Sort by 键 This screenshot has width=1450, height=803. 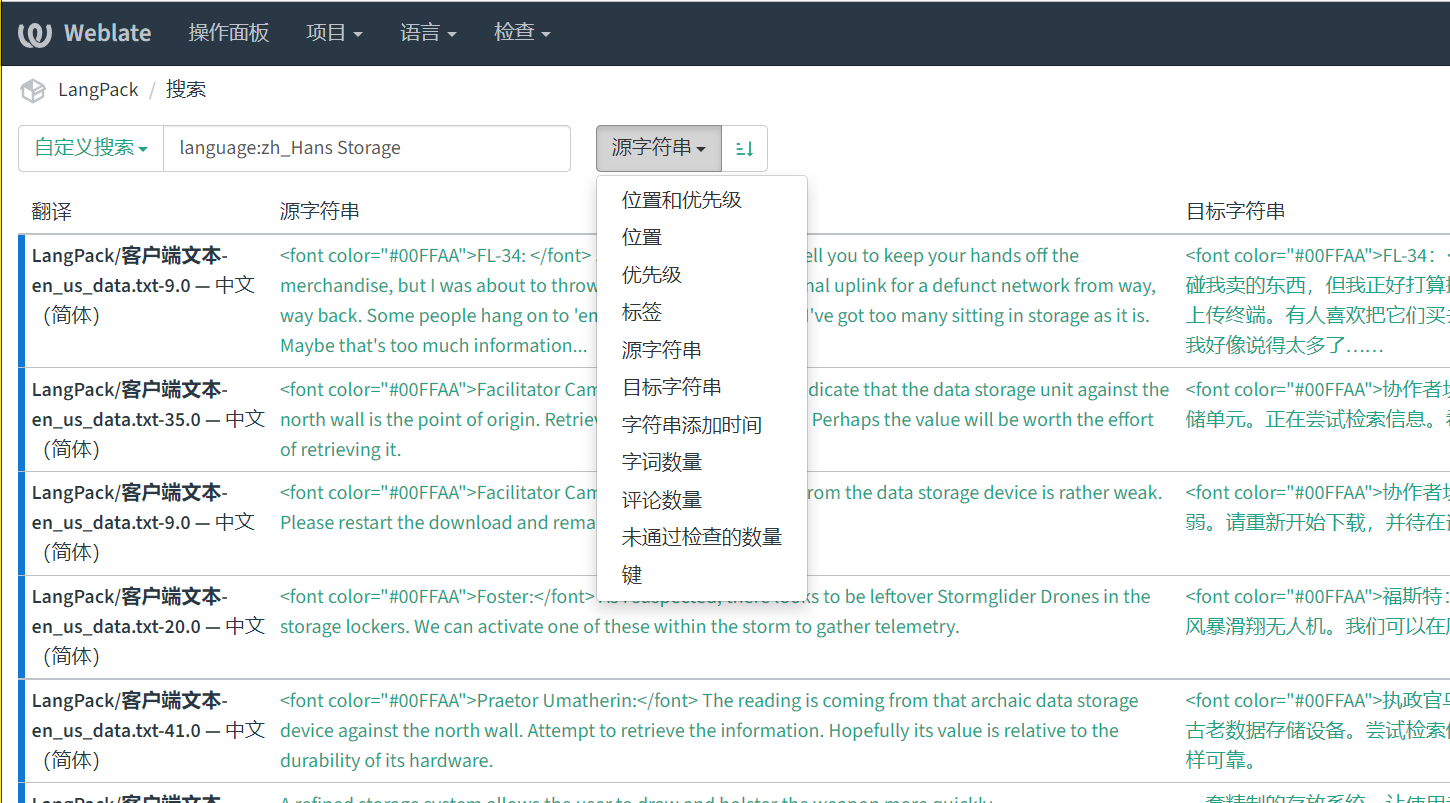point(701,575)
